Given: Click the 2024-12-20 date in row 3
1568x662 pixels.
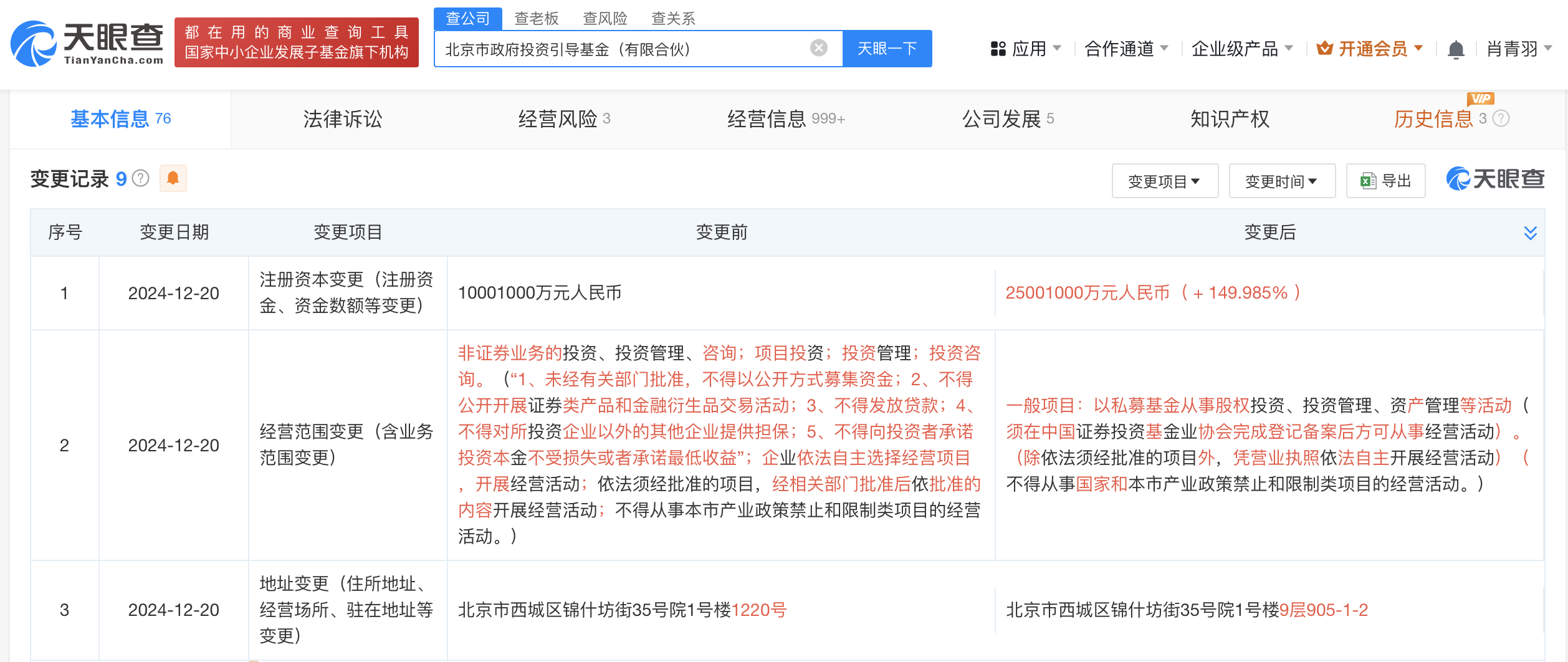Looking at the screenshot, I should (173, 610).
